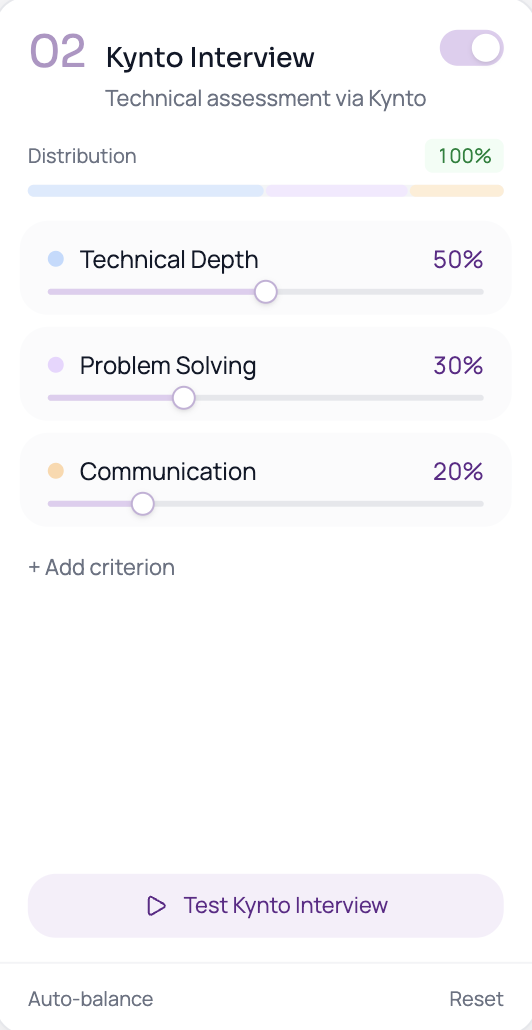The image size is (532, 1030).
Task: Click the 100% distribution badge
Action: pos(464,156)
